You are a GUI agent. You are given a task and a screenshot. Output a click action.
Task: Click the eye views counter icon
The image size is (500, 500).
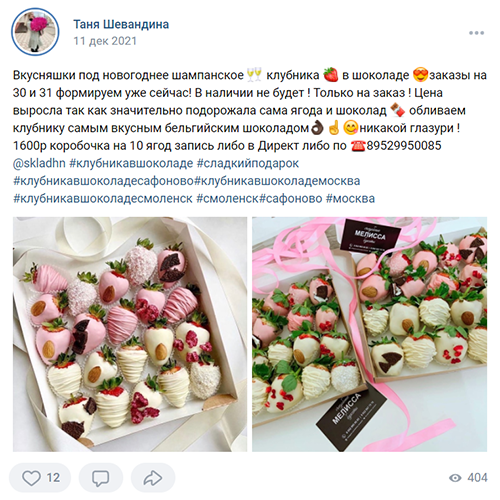click(455, 478)
